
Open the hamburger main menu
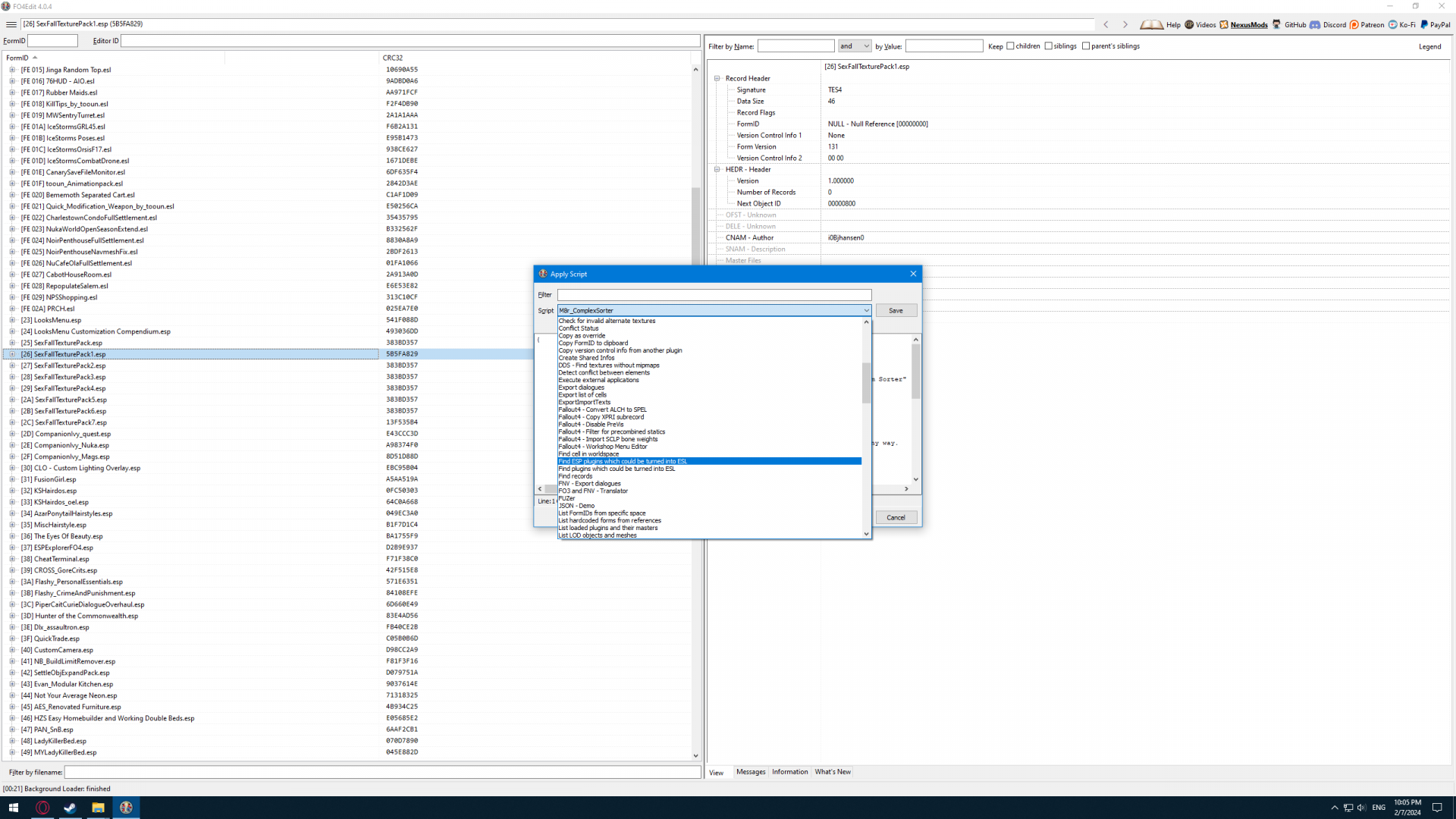point(11,24)
